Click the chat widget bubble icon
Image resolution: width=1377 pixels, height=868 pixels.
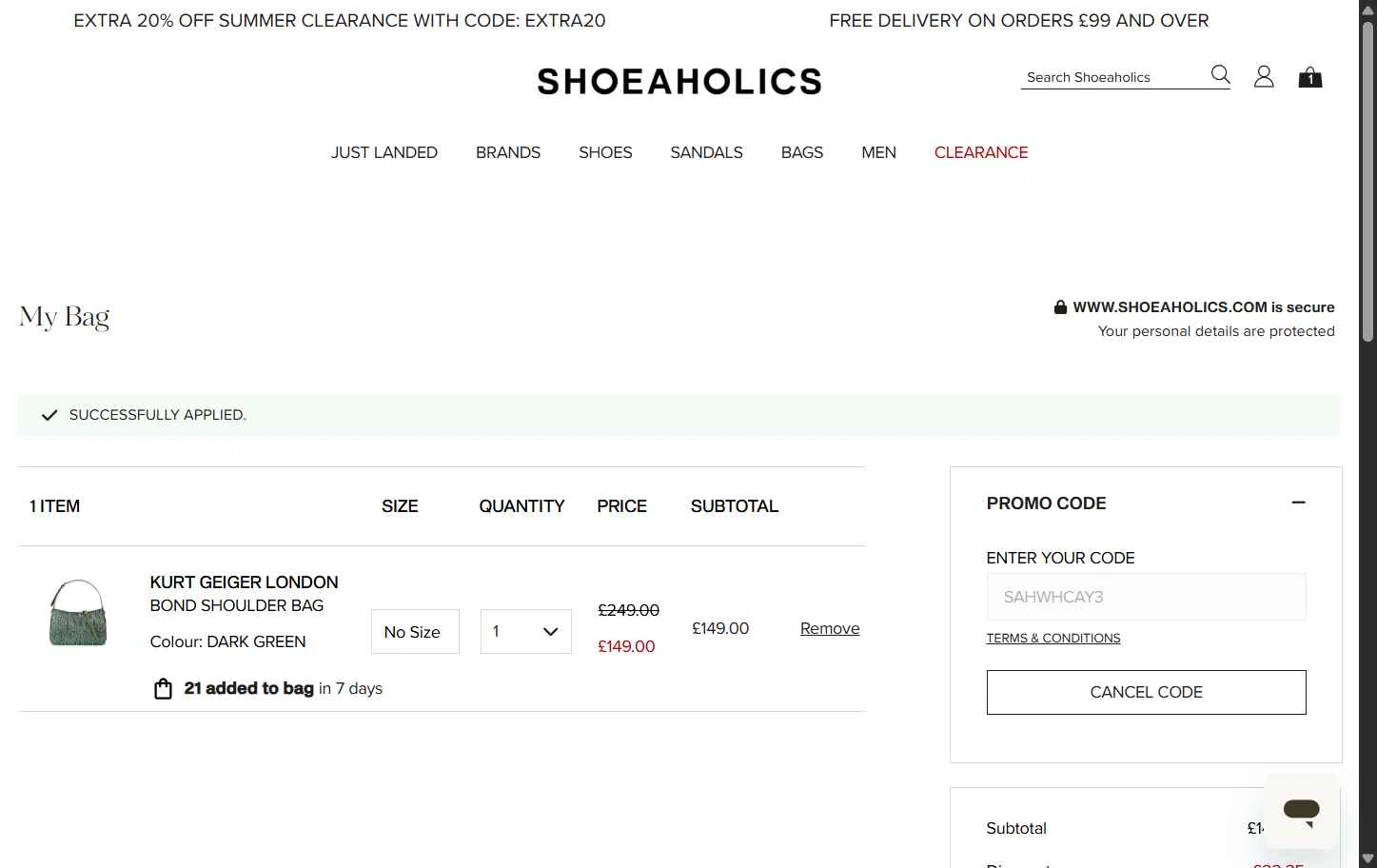click(x=1301, y=811)
